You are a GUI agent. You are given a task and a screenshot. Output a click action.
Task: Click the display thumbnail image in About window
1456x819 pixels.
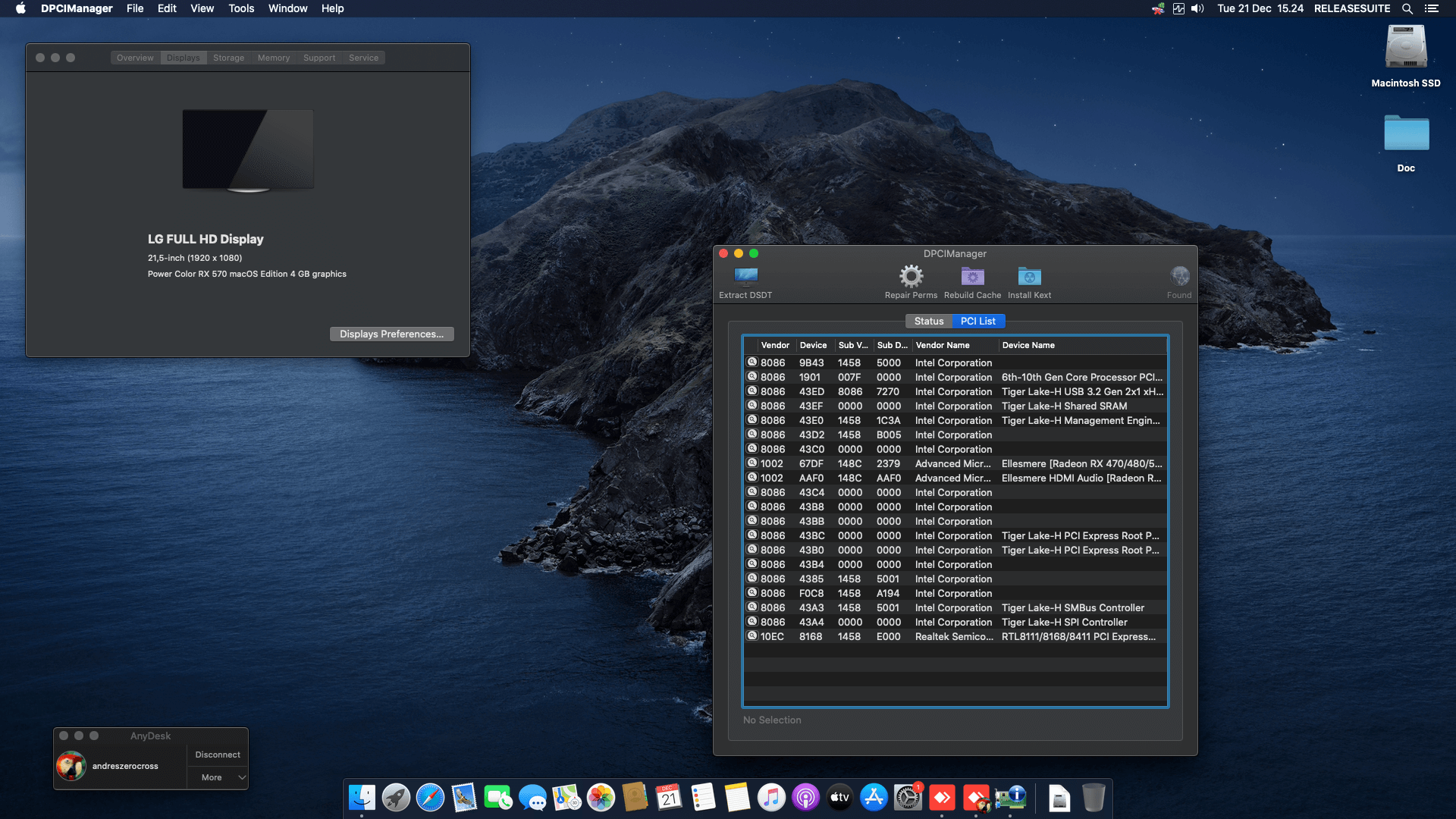(x=248, y=150)
